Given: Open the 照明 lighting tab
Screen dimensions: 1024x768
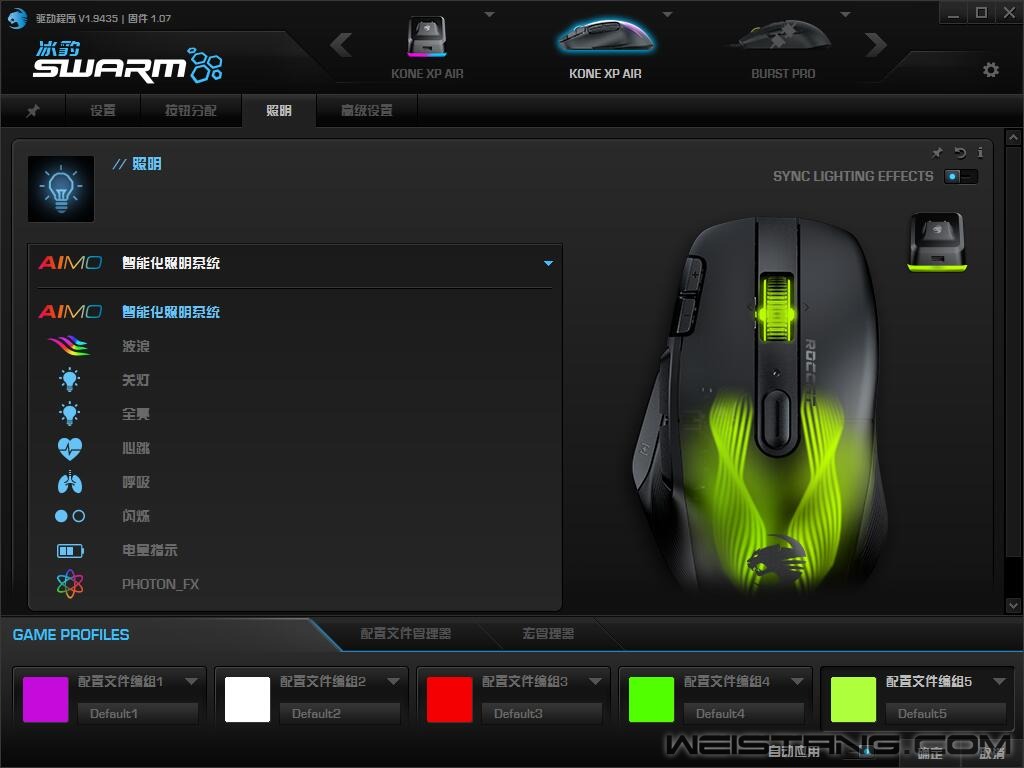Looking at the screenshot, I should (x=279, y=110).
